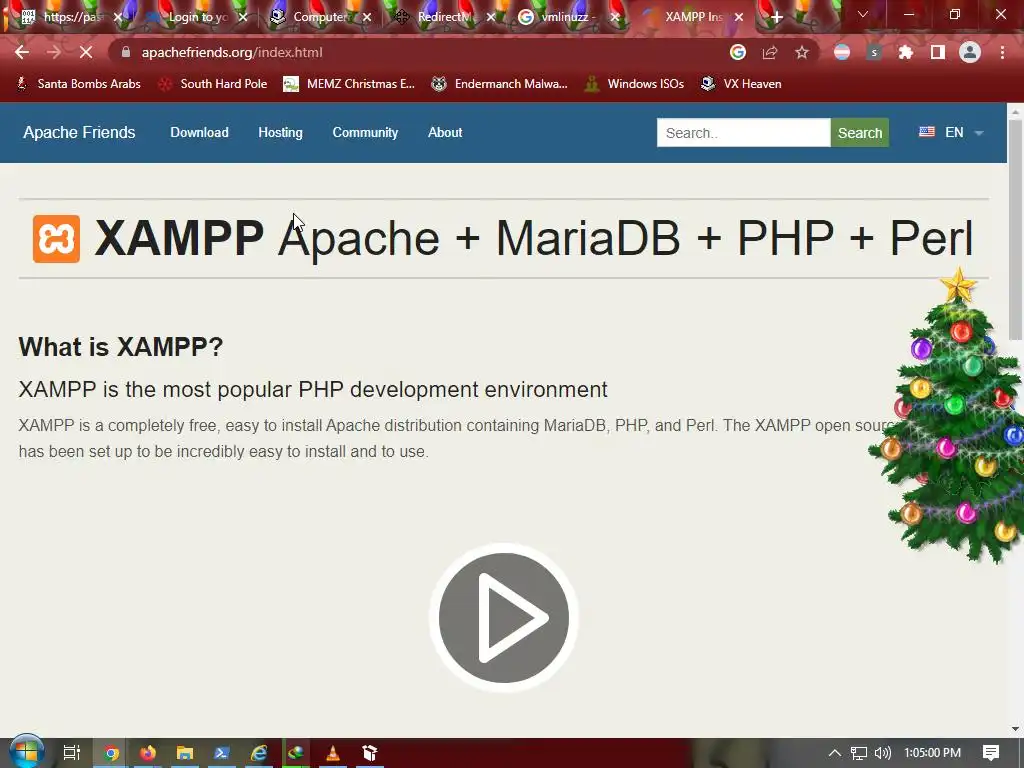Switch to the Computer tab

pos(320,17)
